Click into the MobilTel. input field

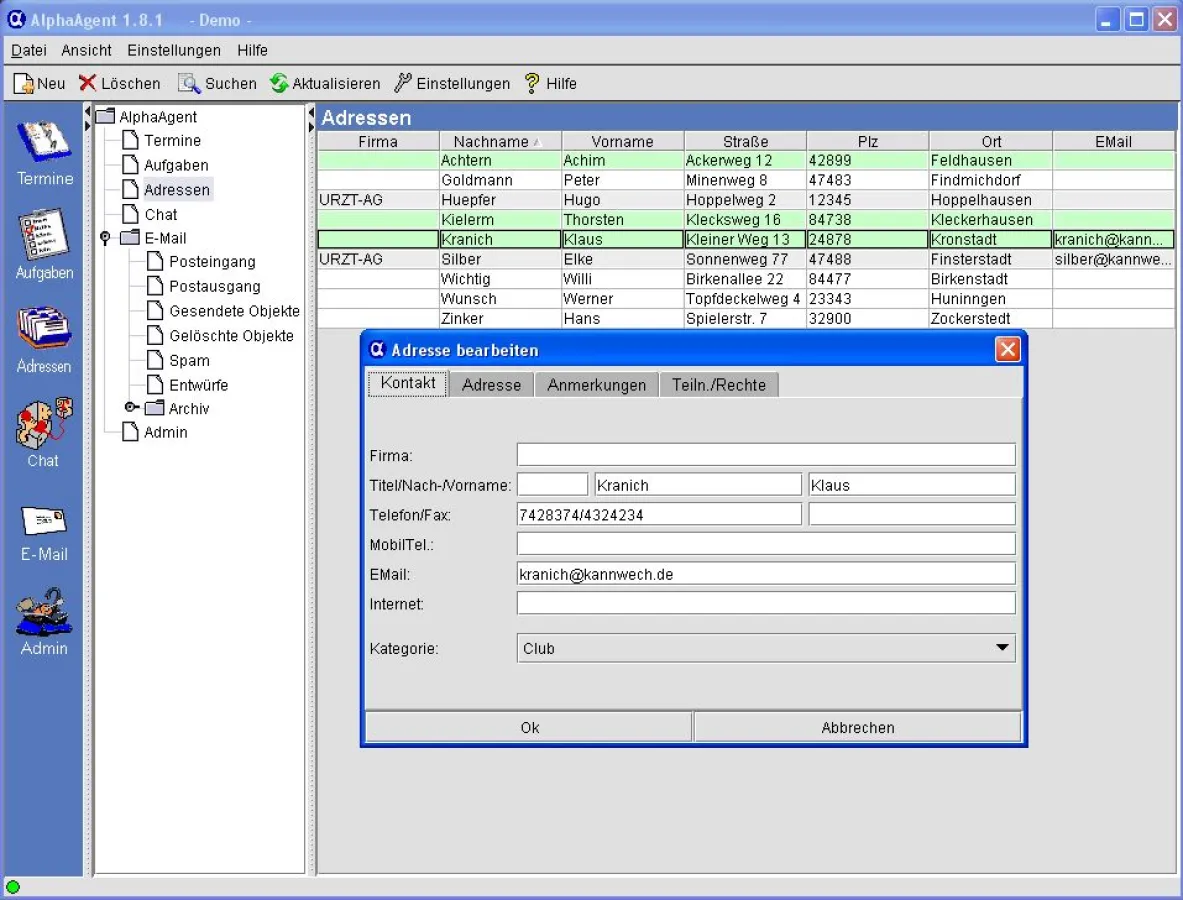(x=765, y=544)
